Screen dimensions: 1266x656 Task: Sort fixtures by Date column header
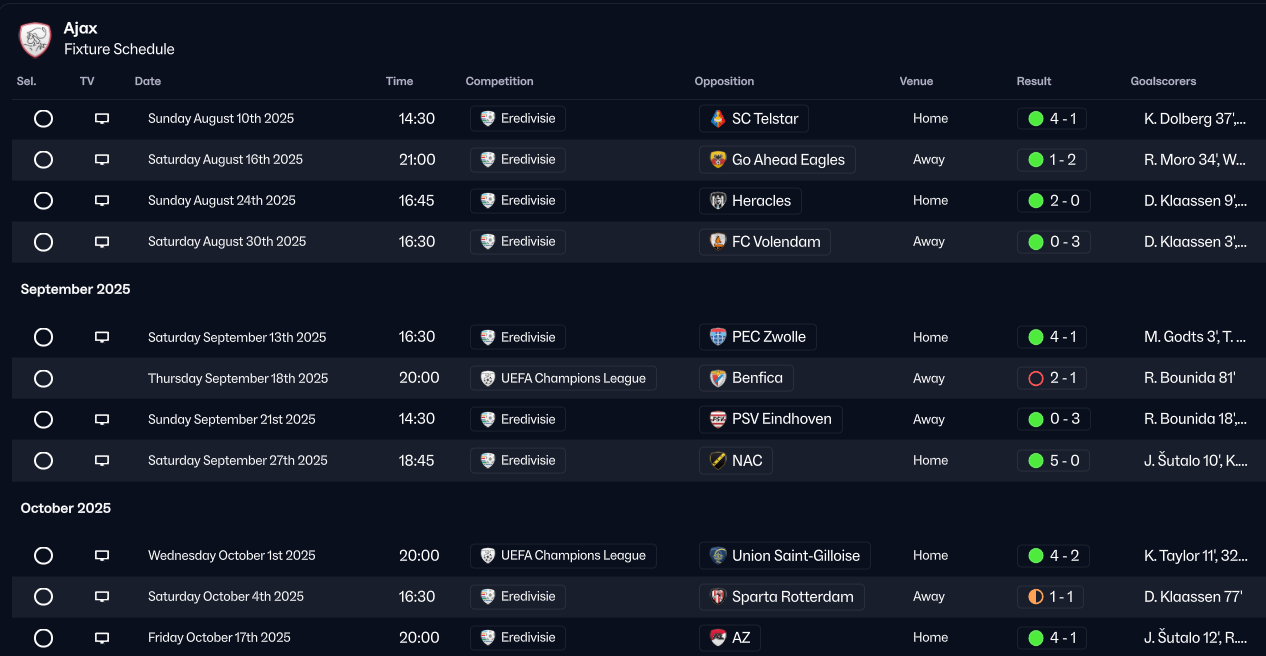click(148, 81)
